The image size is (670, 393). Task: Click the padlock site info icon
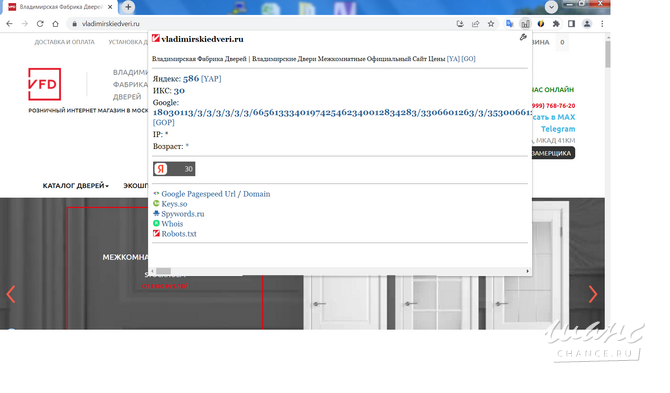point(74,24)
